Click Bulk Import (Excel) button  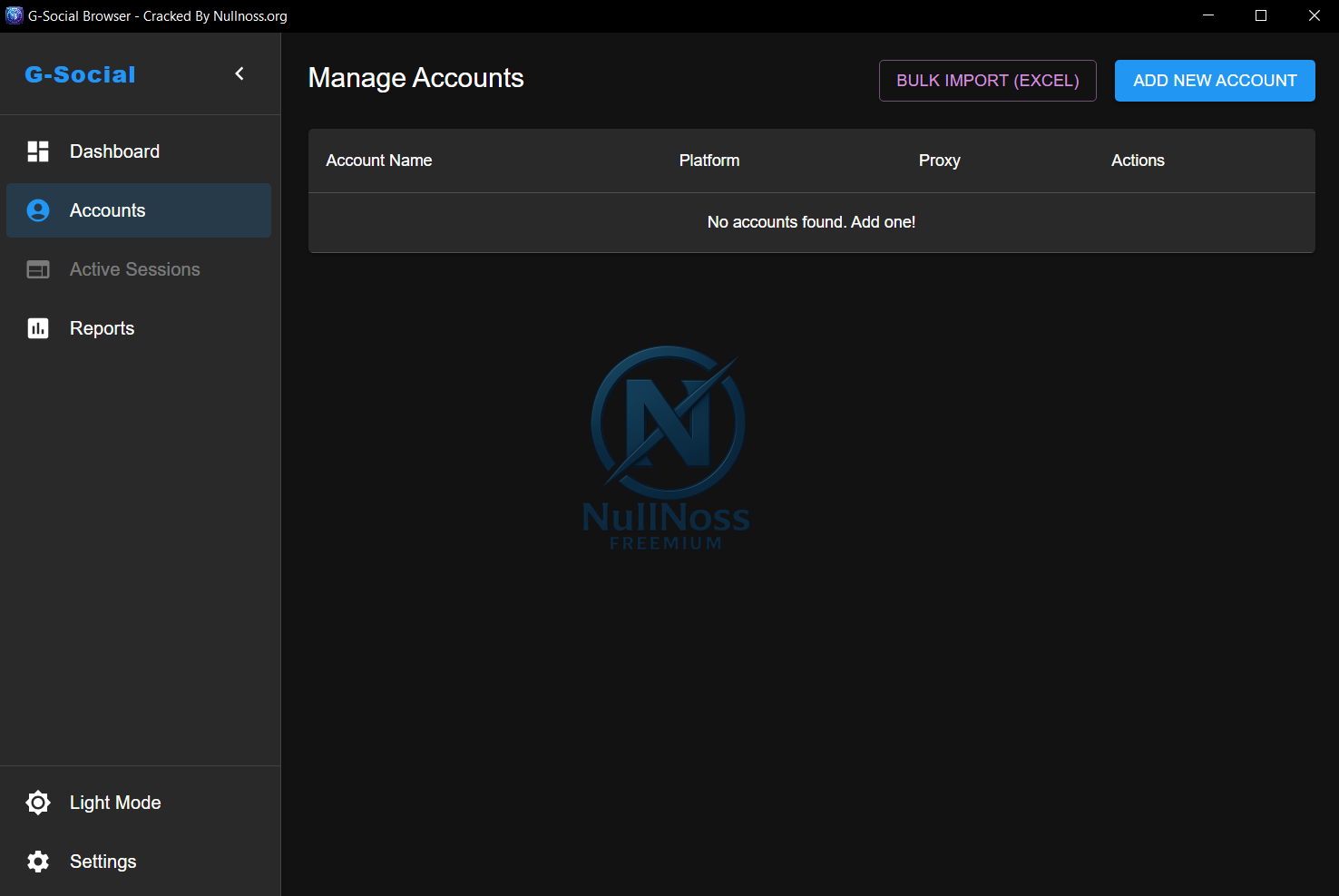pos(988,81)
